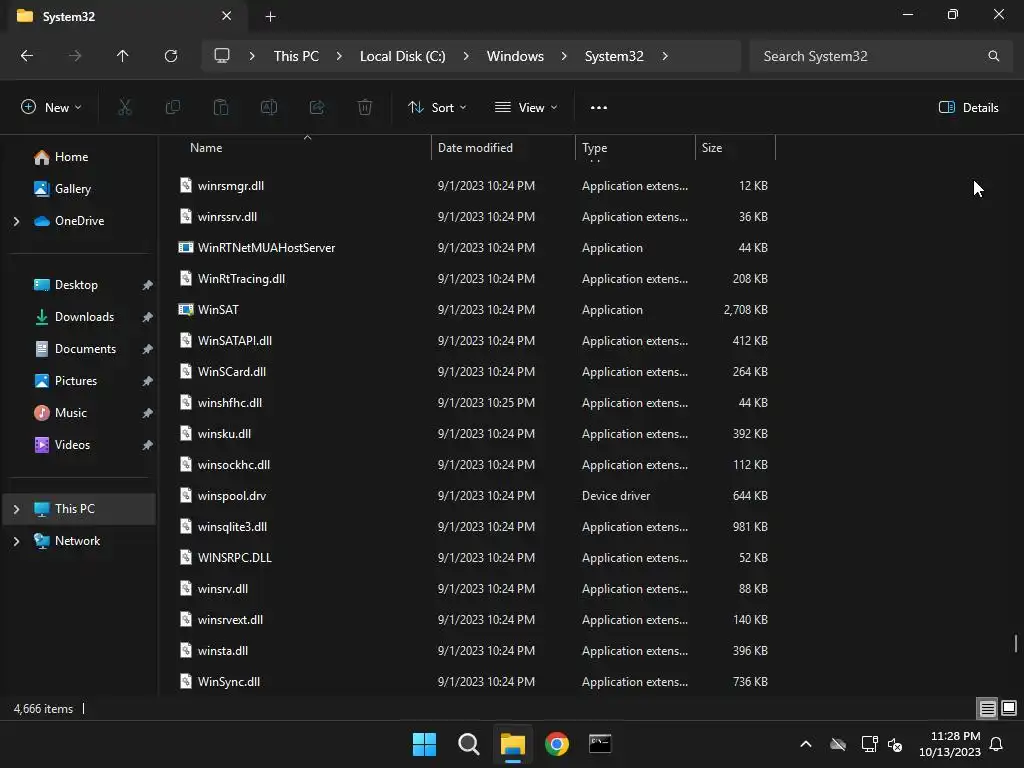Toggle the Details pane
The image size is (1024, 768).
click(968, 107)
